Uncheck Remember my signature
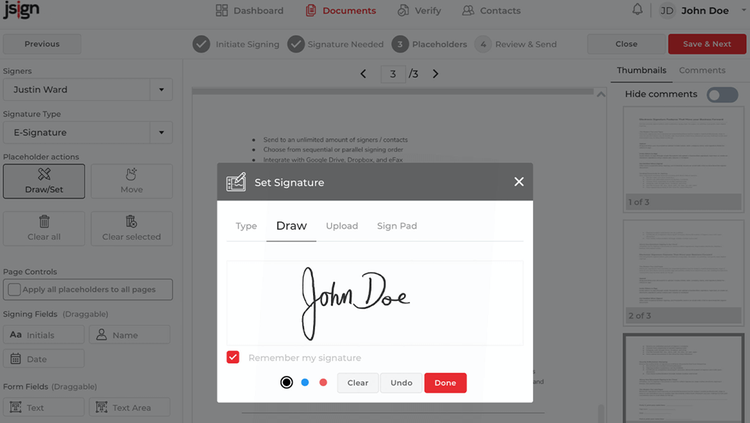Image resolution: width=750 pixels, height=423 pixels. (x=233, y=357)
